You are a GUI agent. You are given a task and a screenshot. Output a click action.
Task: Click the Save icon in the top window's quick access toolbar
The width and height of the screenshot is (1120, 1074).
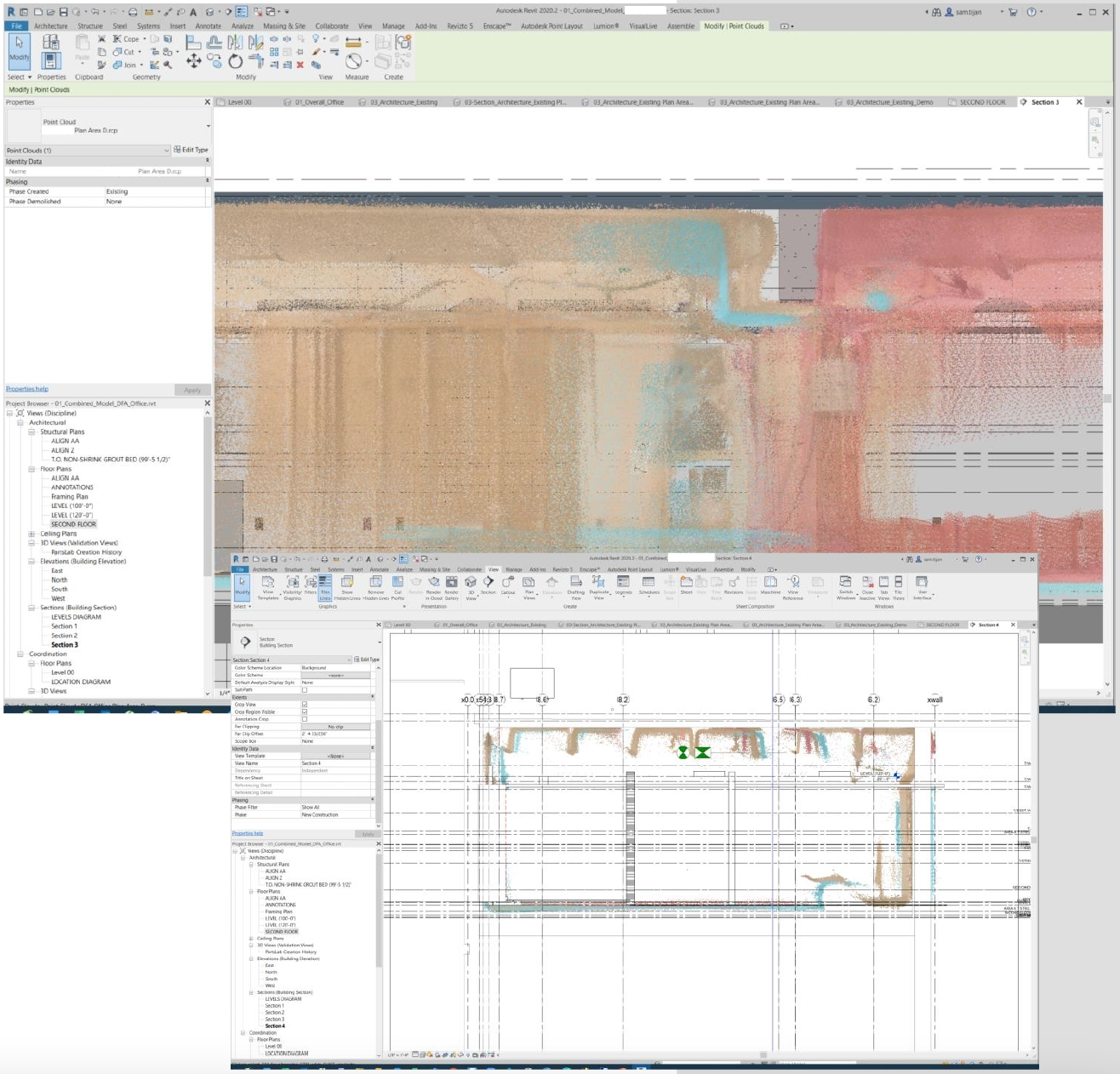64,12
